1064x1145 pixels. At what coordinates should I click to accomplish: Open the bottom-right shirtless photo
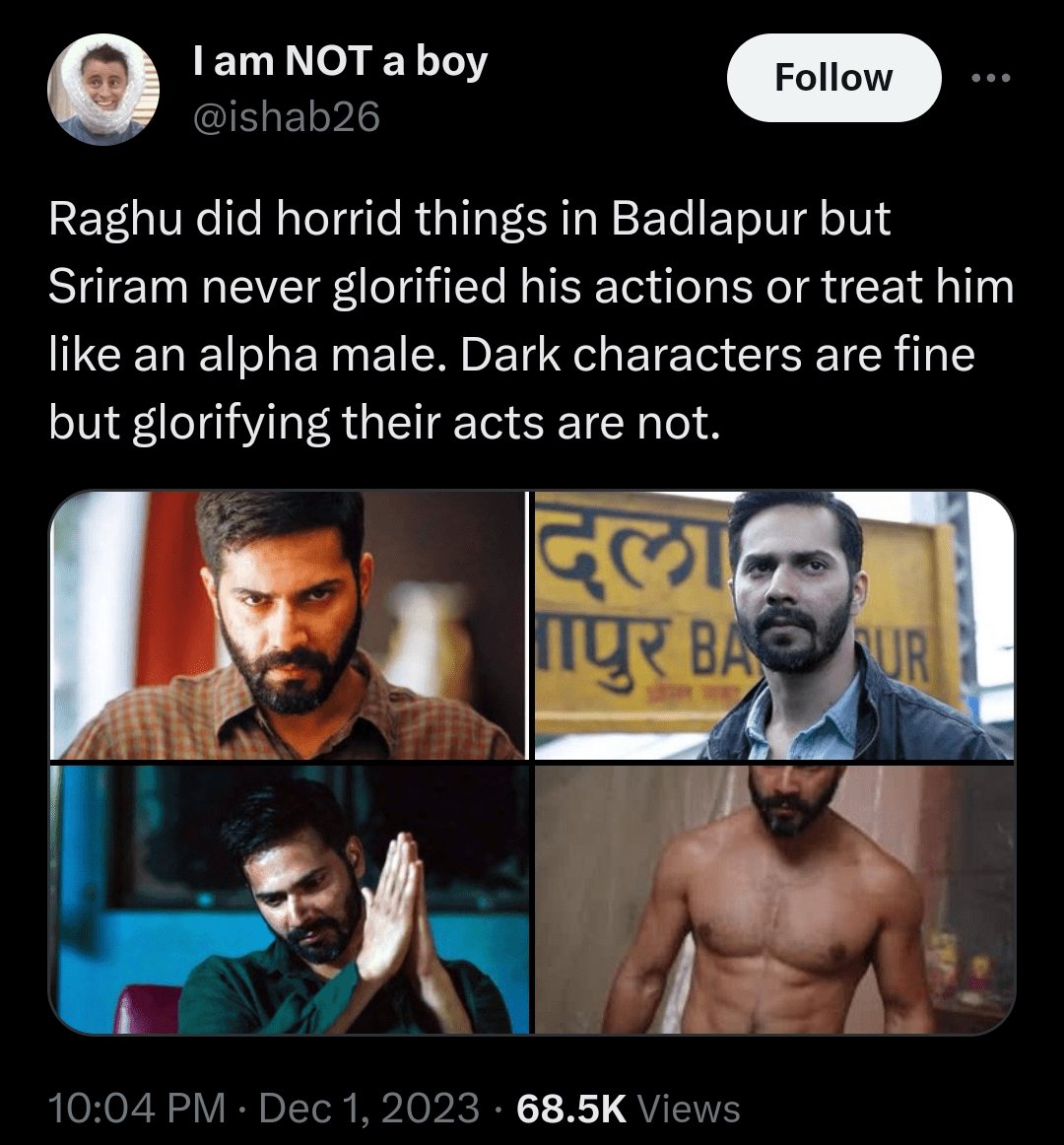pos(773,899)
